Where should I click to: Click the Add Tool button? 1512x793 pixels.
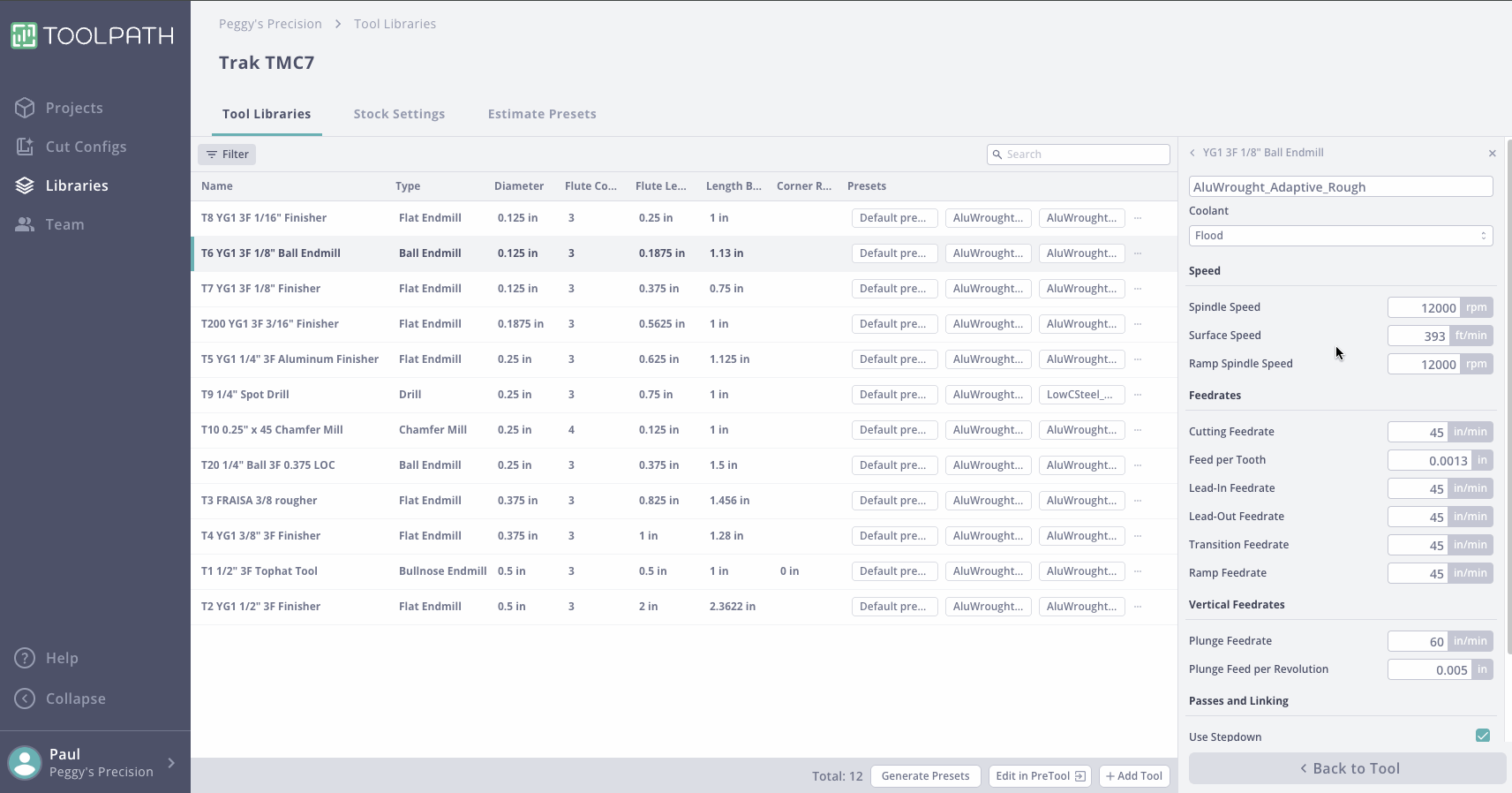coord(1134,776)
